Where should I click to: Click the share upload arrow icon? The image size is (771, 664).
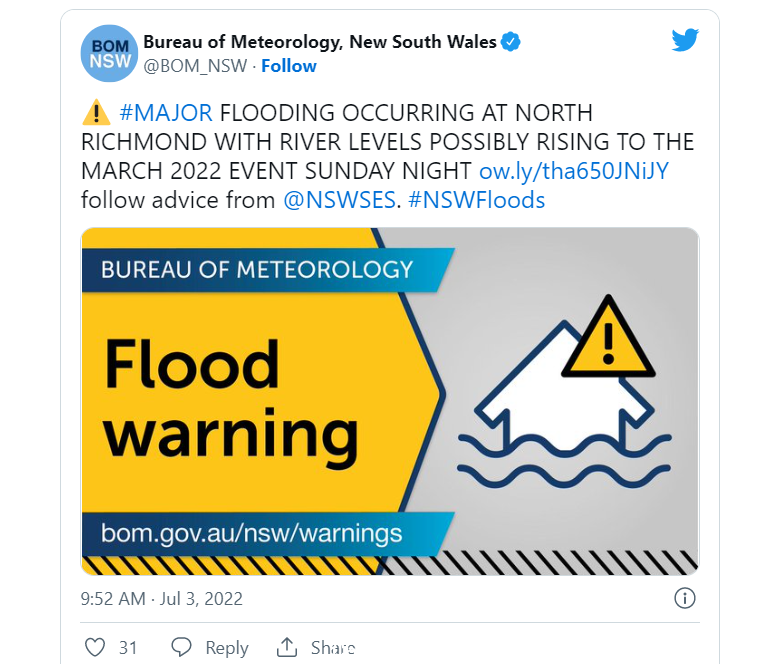pyautogui.click(x=287, y=647)
